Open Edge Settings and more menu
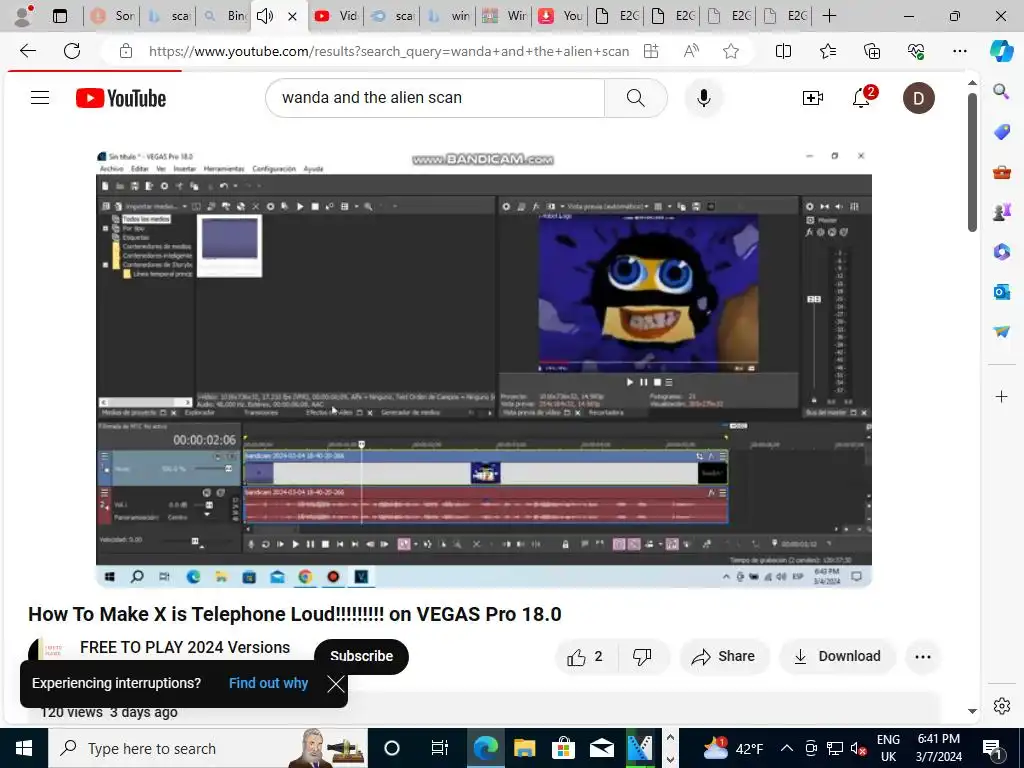This screenshot has width=1024, height=768. (x=959, y=51)
